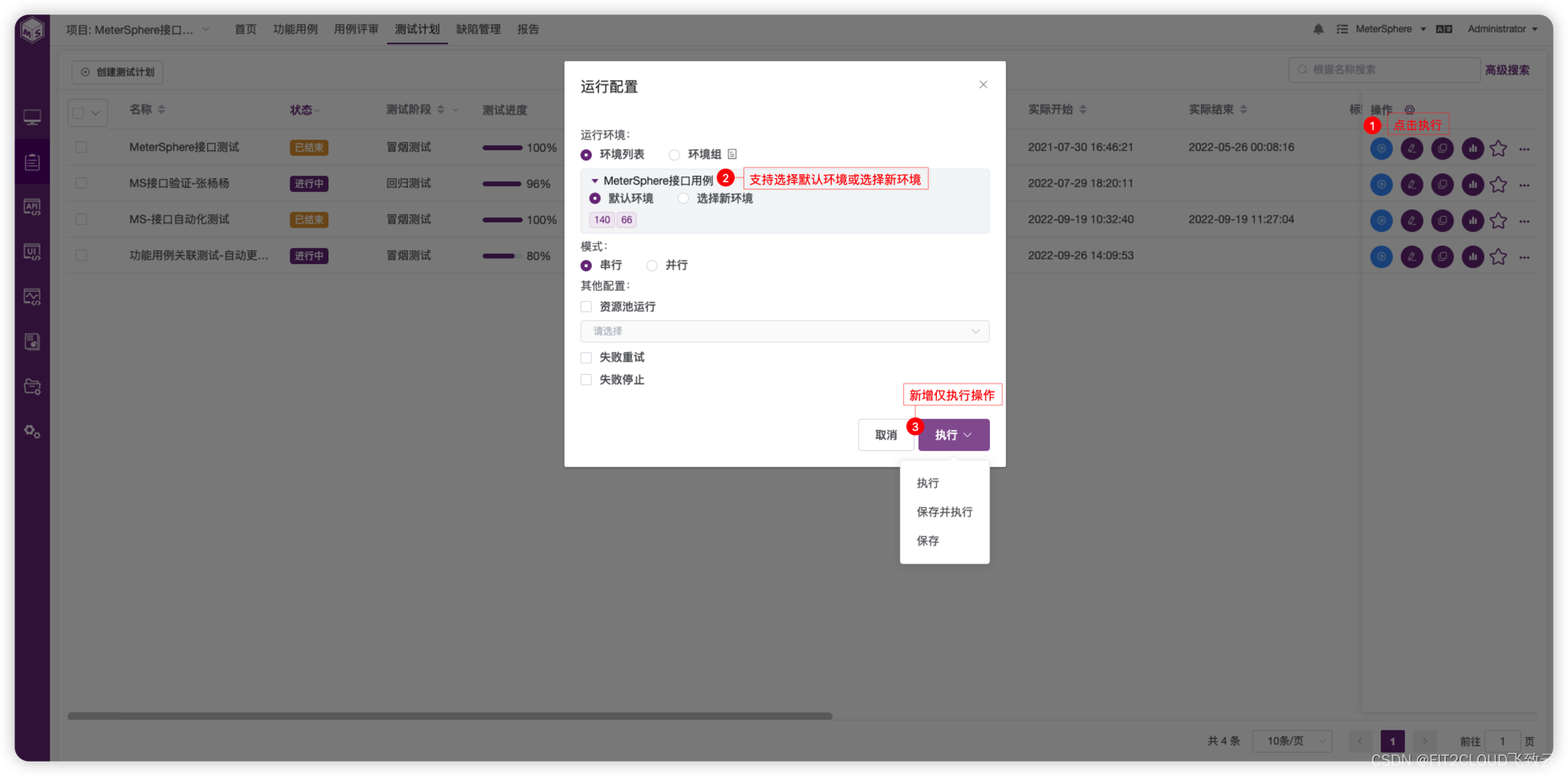Open more actions for 功能用例关联测试 row

click(1524, 257)
